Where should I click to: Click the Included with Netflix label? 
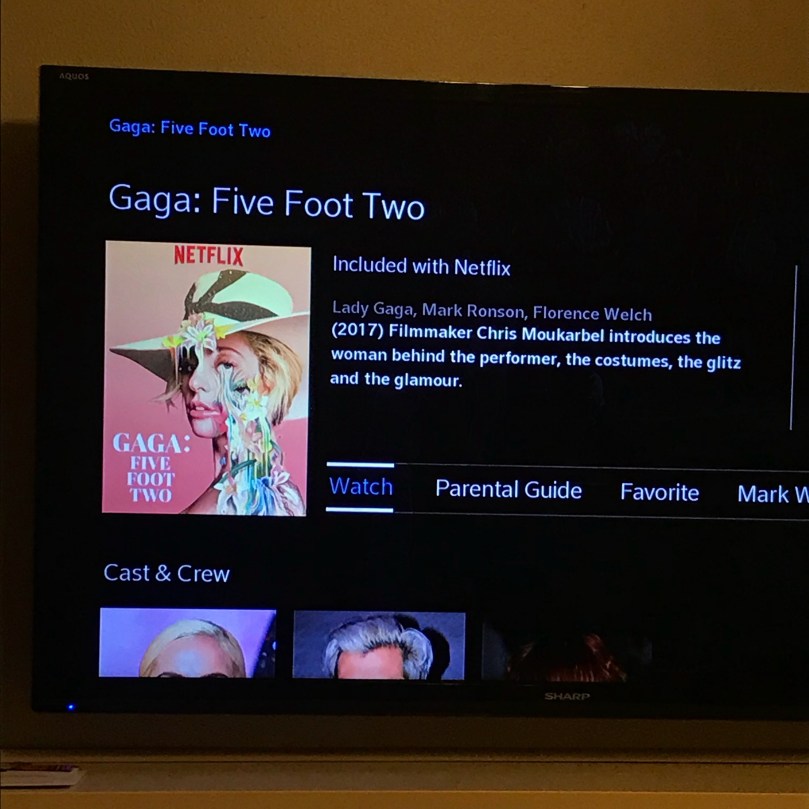click(421, 267)
